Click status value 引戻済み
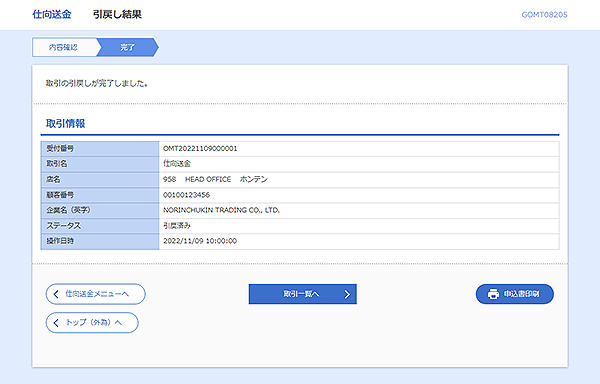 [x=177, y=226]
